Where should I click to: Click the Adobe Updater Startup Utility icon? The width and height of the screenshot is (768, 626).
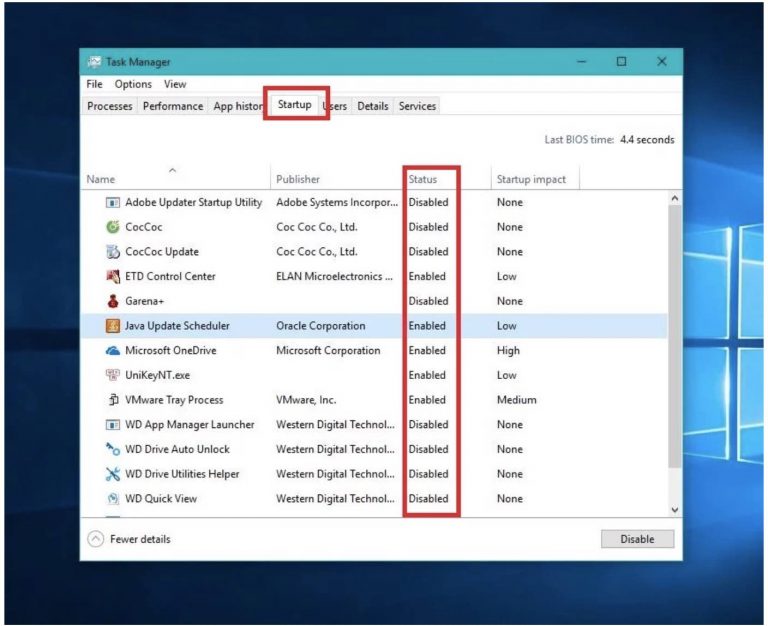click(x=113, y=202)
